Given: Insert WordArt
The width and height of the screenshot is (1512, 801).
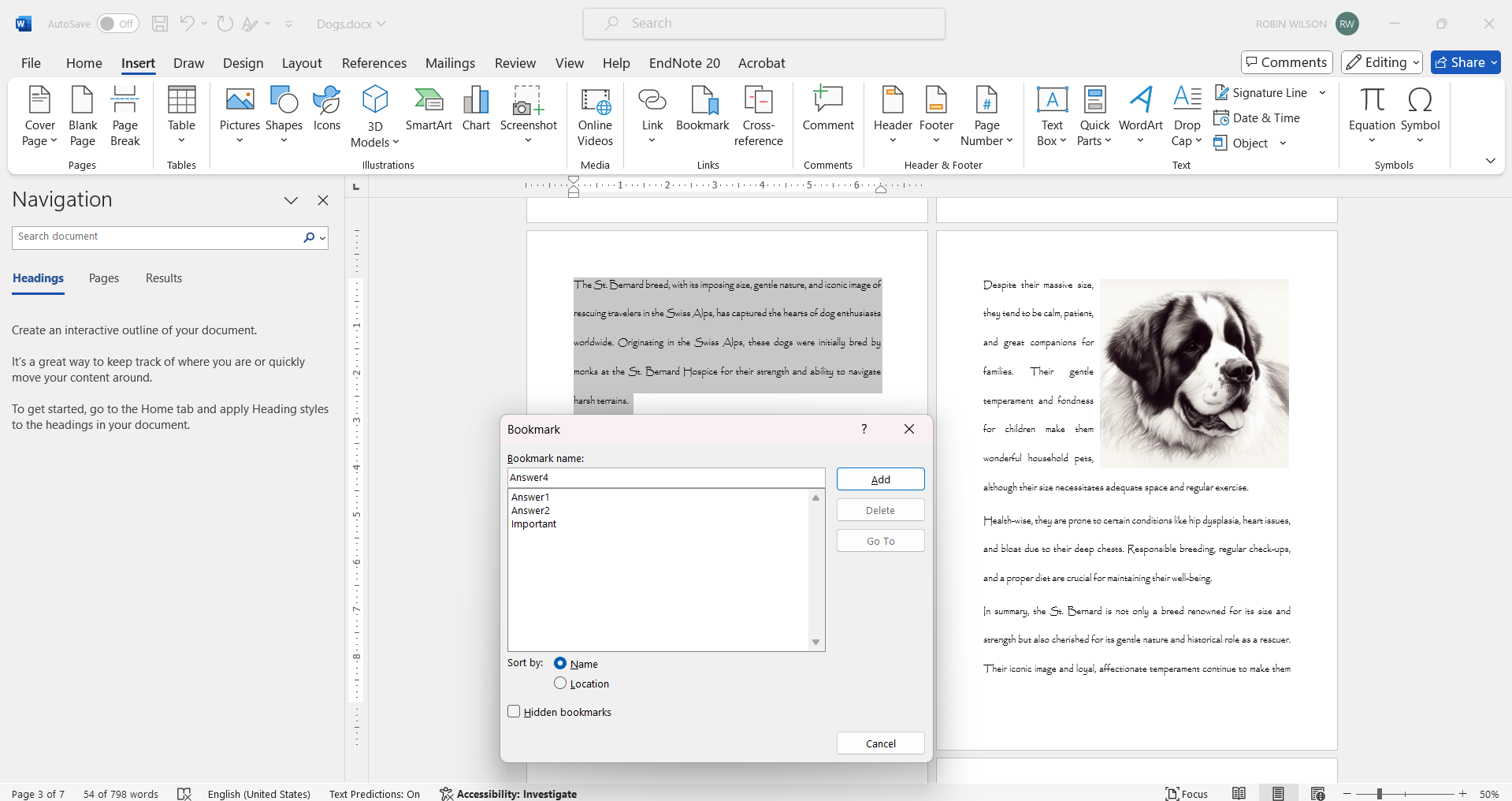Looking at the screenshot, I should click(1140, 114).
